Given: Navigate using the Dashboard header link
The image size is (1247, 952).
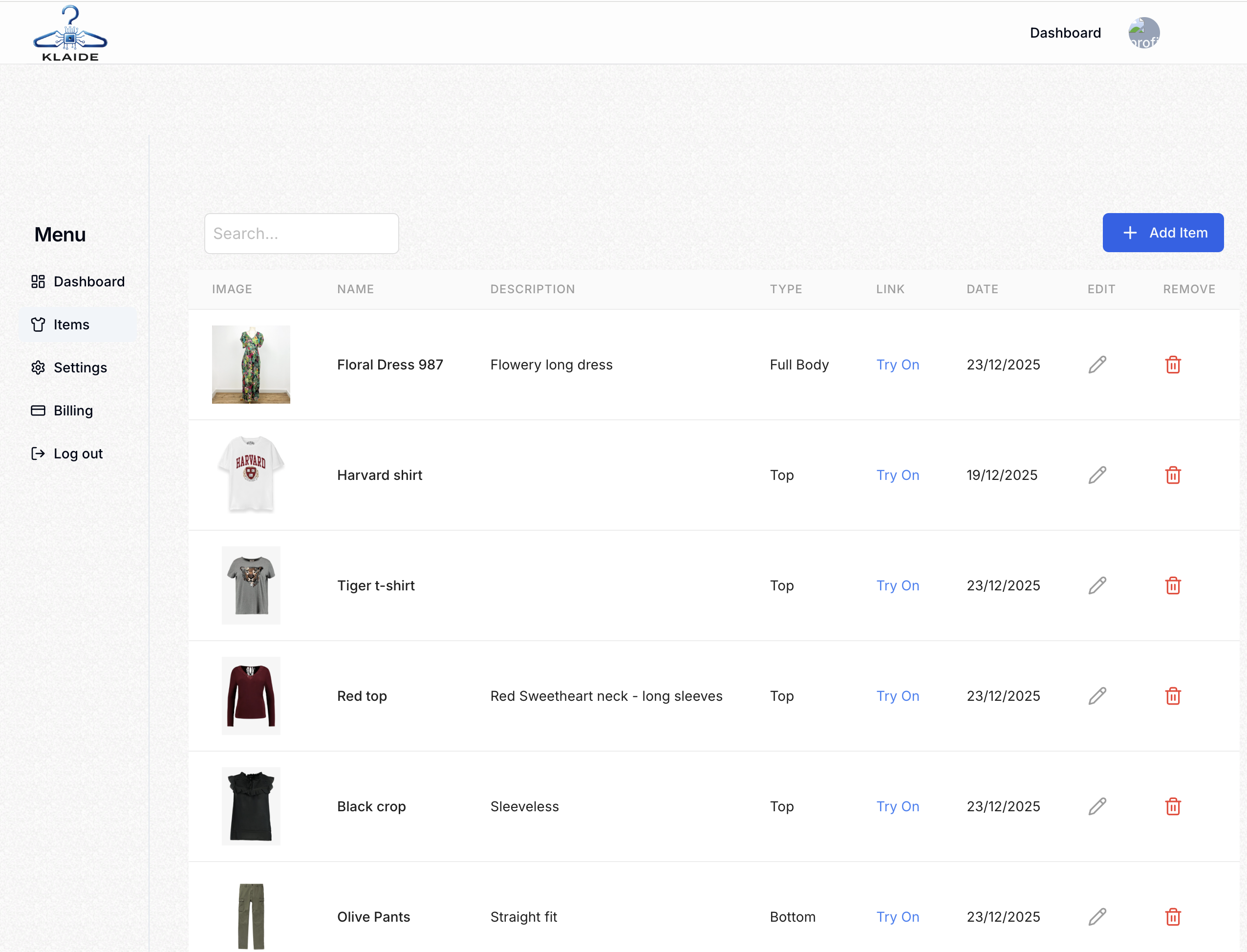Looking at the screenshot, I should click(x=1065, y=32).
